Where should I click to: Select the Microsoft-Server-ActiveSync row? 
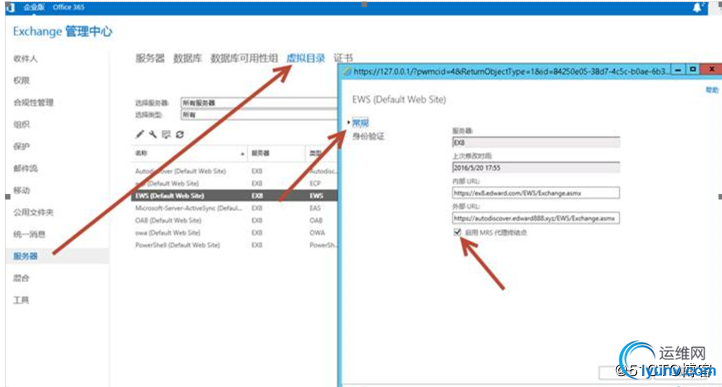[234, 208]
